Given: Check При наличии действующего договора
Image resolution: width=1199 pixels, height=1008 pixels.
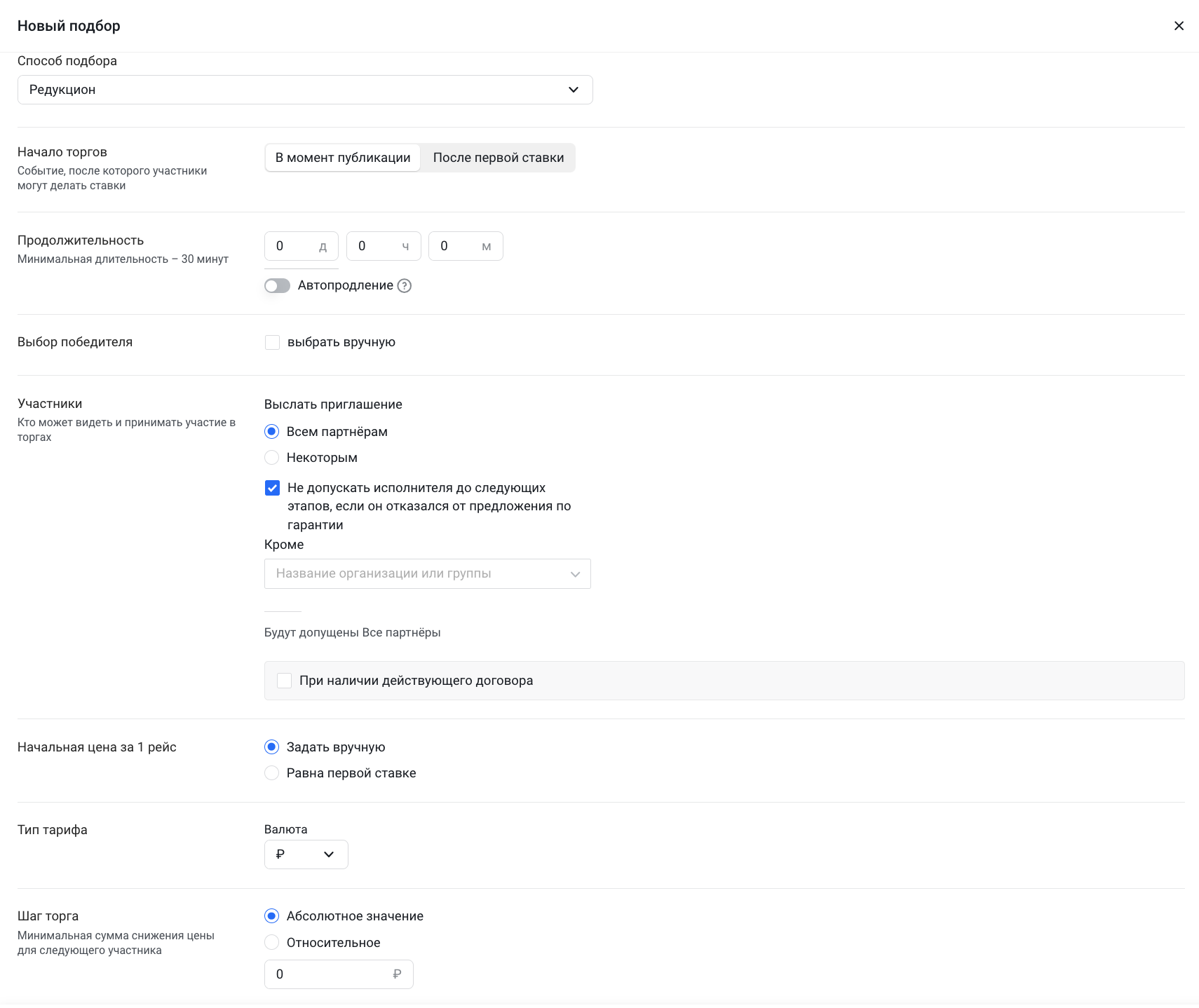Looking at the screenshot, I should click(284, 681).
